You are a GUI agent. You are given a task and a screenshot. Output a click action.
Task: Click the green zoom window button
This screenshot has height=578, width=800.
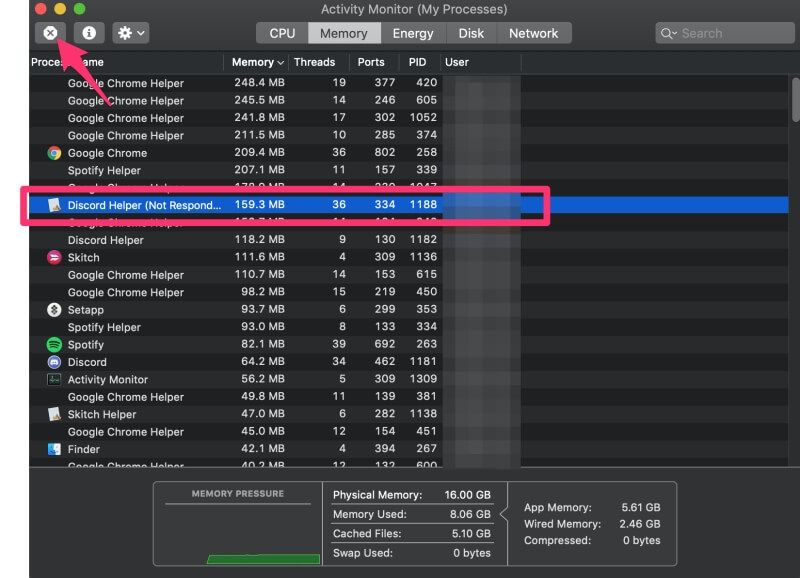coord(79,9)
